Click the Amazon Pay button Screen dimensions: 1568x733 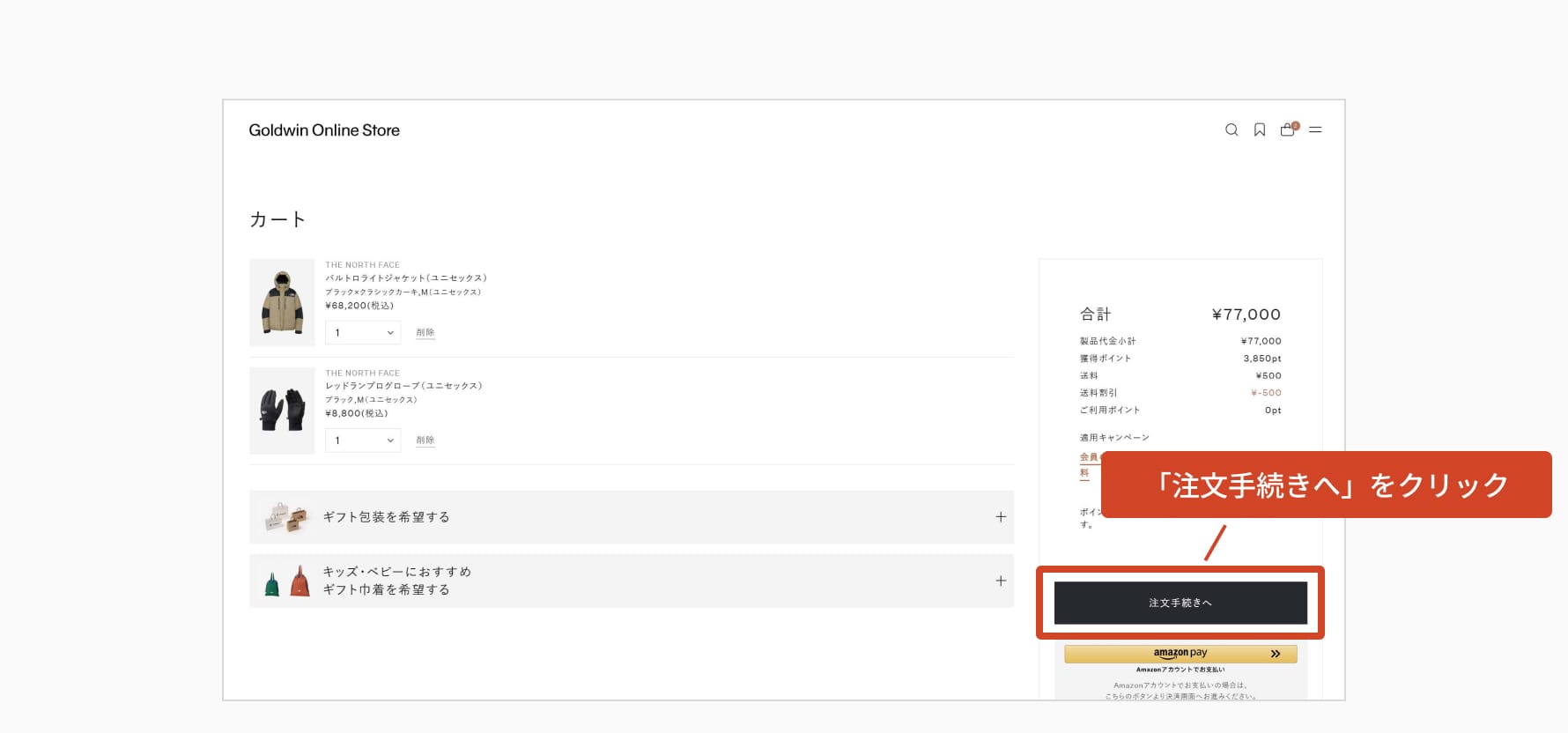tap(1180, 654)
